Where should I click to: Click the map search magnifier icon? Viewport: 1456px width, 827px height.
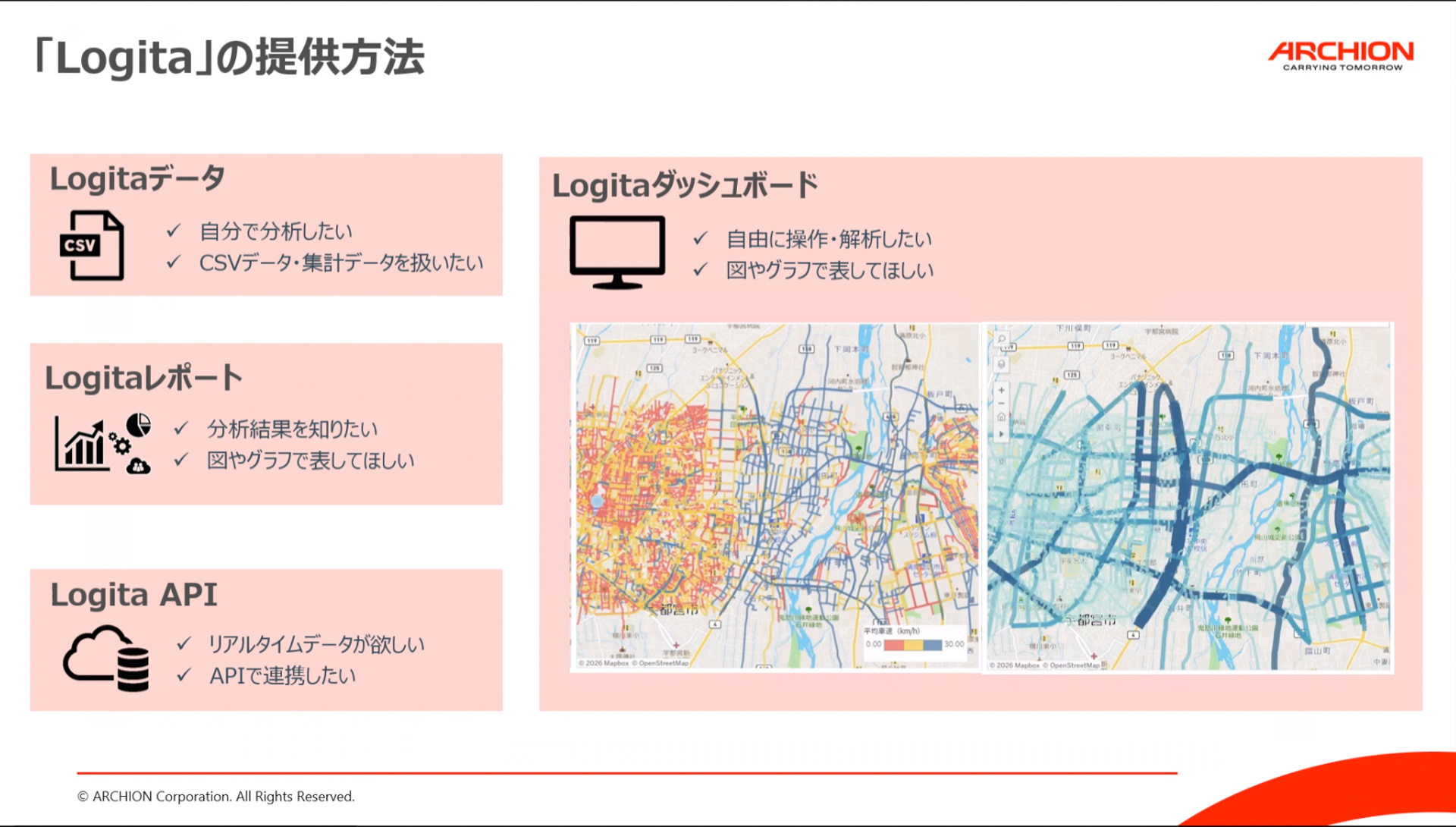(1001, 339)
